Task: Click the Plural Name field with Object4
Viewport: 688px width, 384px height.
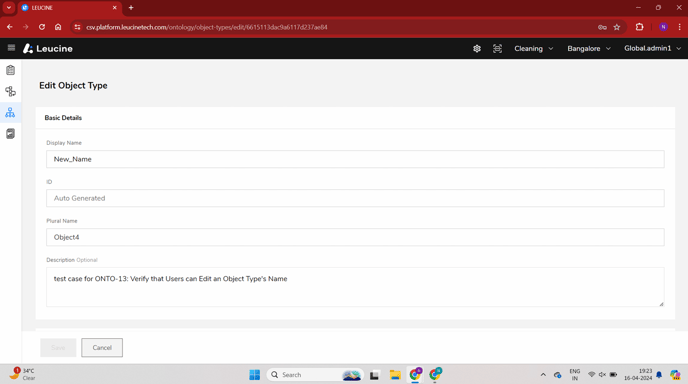Action: (355, 237)
